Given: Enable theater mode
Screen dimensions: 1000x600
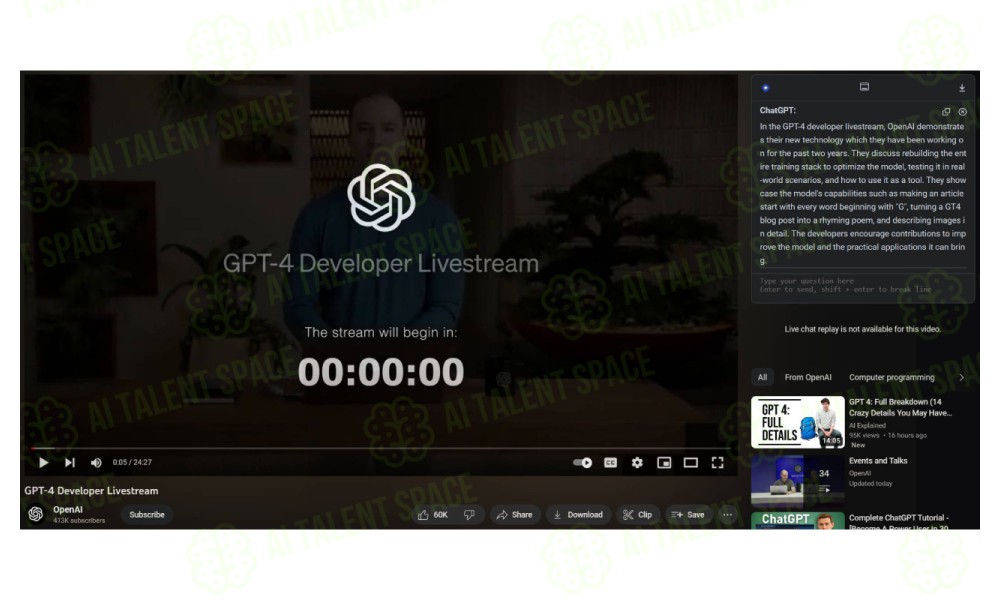Looking at the screenshot, I should pyautogui.click(x=691, y=462).
